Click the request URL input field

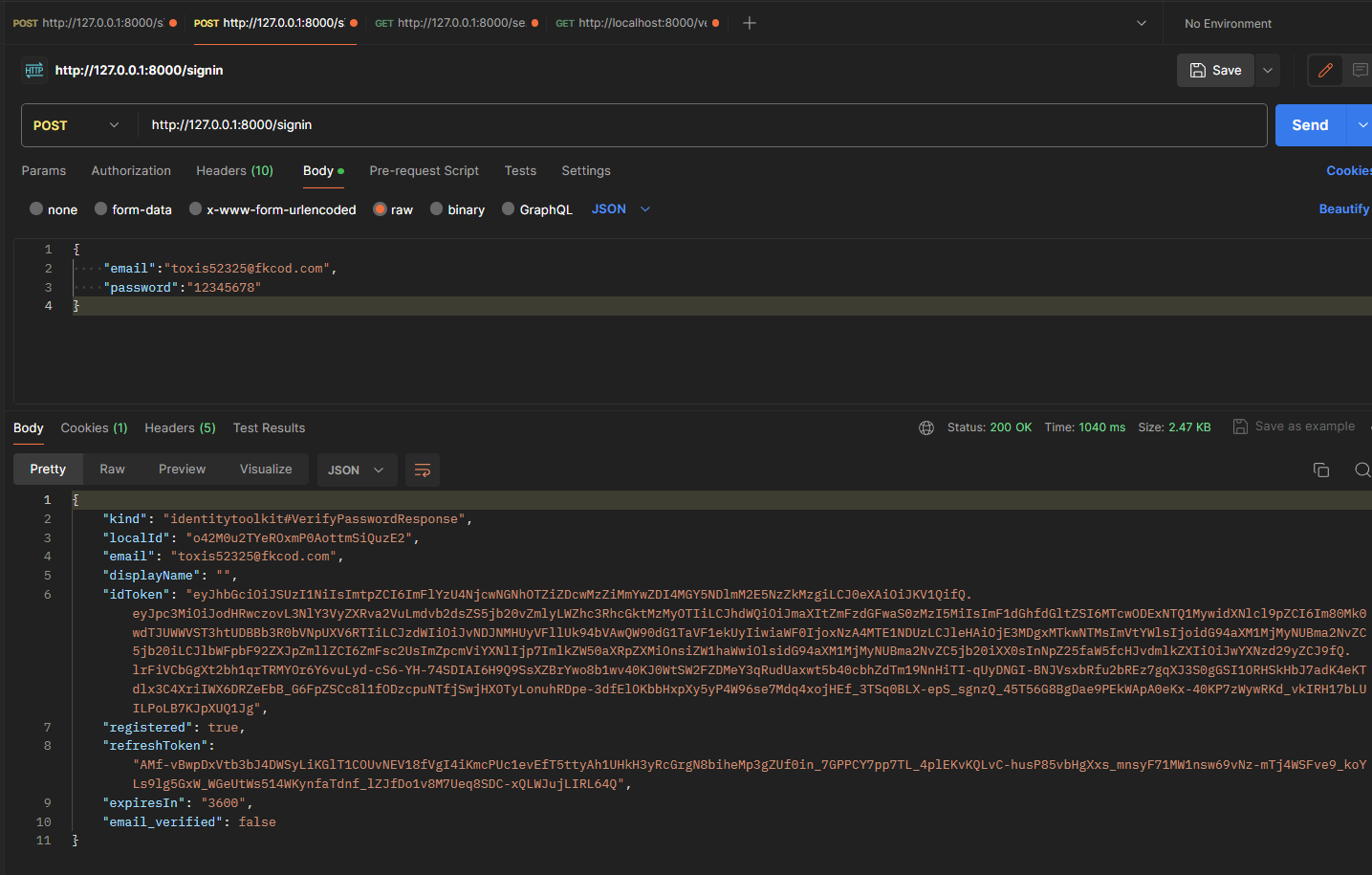point(703,125)
